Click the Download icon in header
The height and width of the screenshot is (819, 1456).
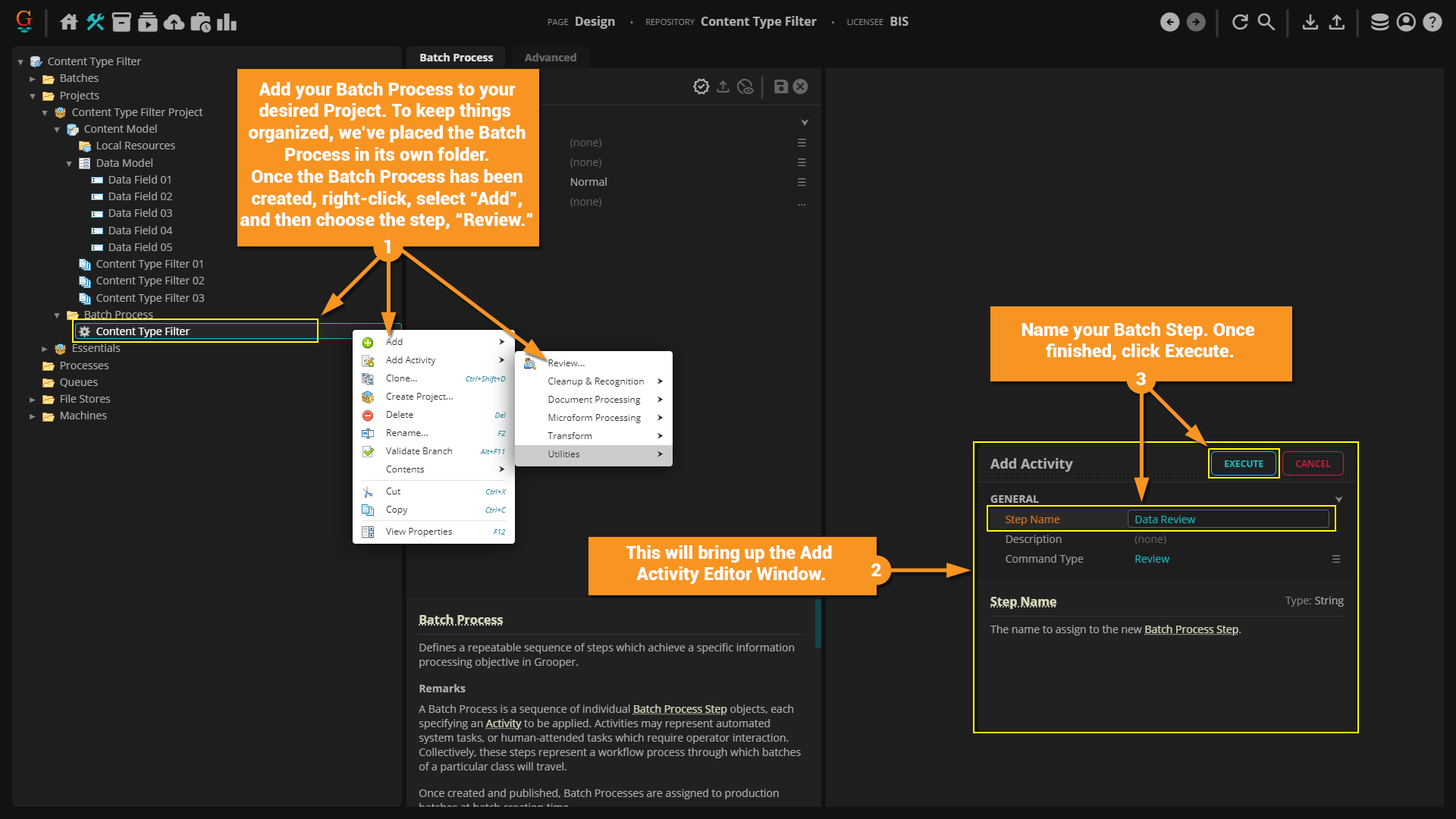[x=1310, y=22]
